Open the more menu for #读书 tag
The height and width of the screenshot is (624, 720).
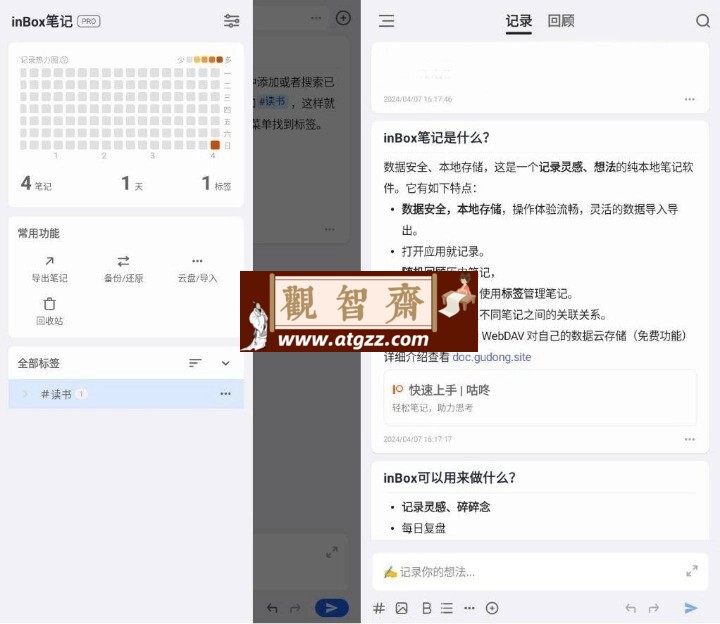coord(225,394)
